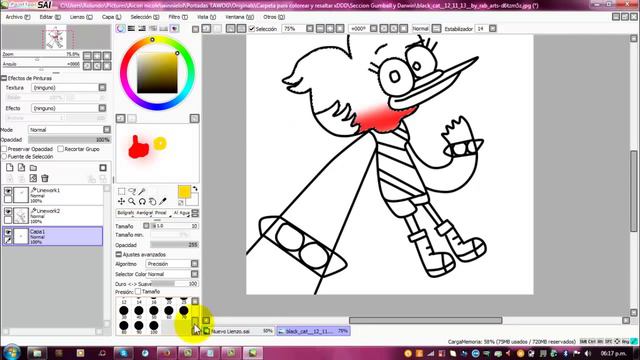
Task: Click toolbar zoom out minus button
Action: [x=320, y=29]
